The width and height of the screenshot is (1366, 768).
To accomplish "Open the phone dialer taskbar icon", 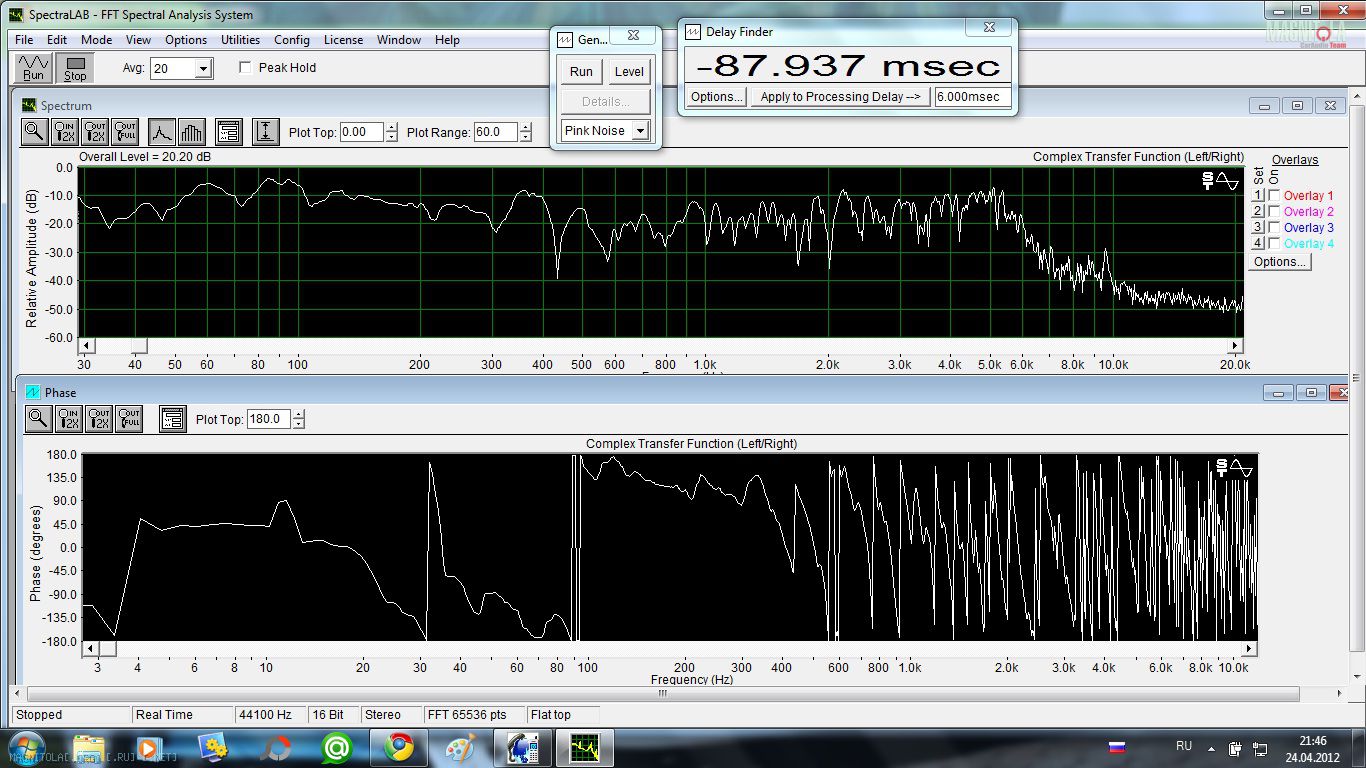I will point(522,748).
